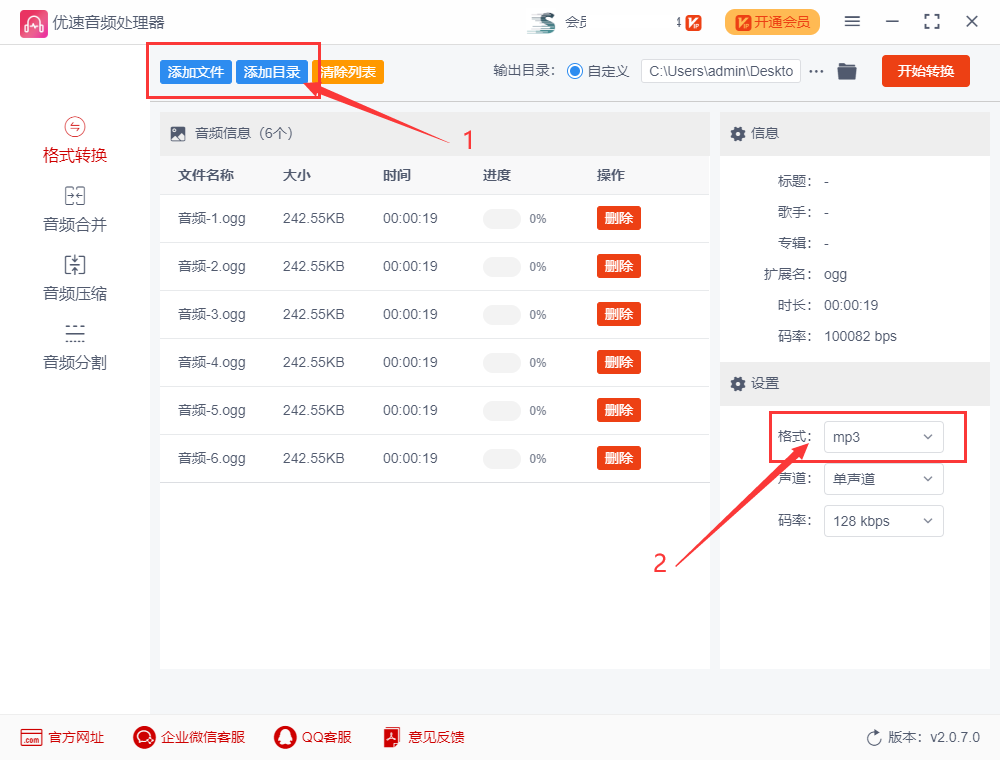Delete the file 音频-3.ogg
This screenshot has height=760, width=1000.
pos(618,314)
